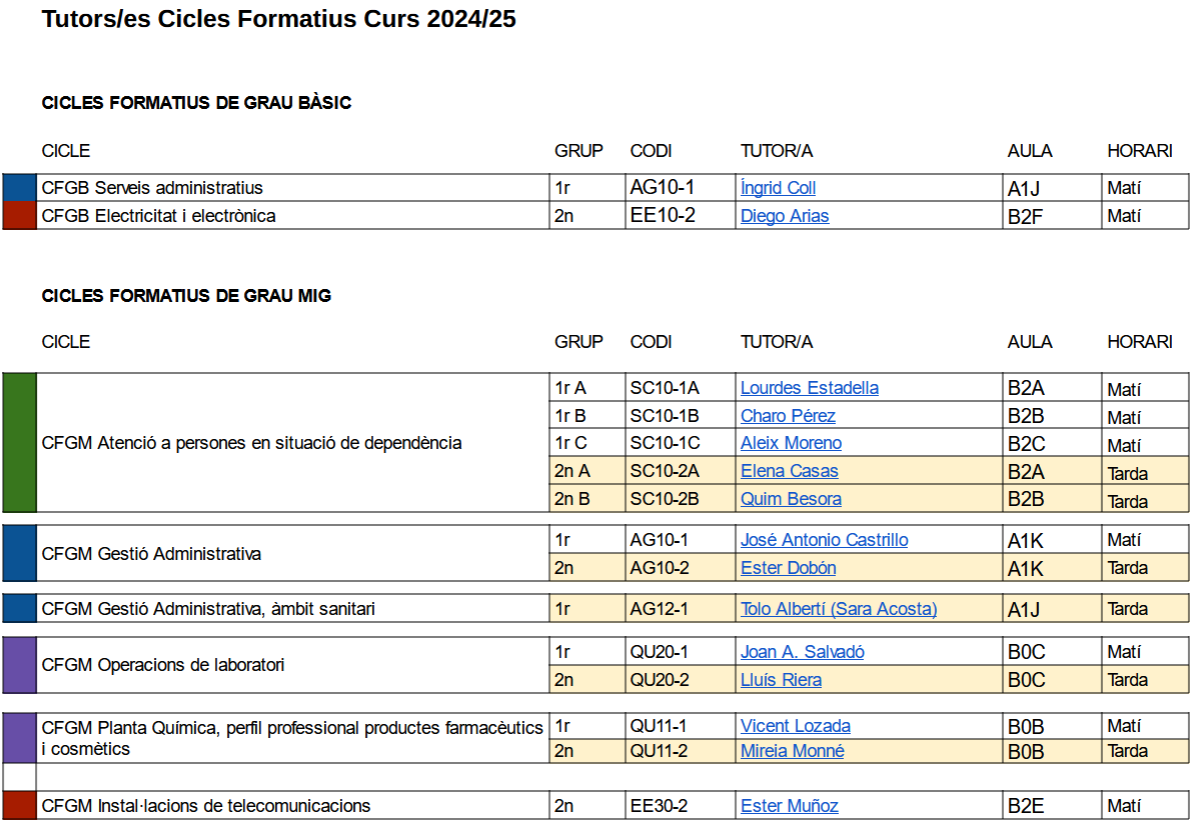Open José Antonio Castrillo link
The image size is (1194, 822).
[x=824, y=540]
